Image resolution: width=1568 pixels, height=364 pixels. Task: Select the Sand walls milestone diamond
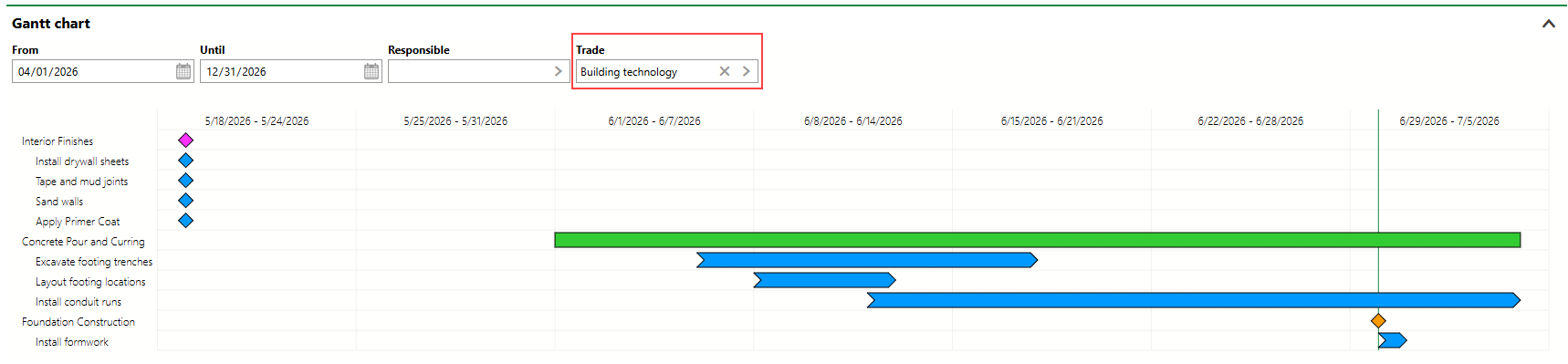186,201
